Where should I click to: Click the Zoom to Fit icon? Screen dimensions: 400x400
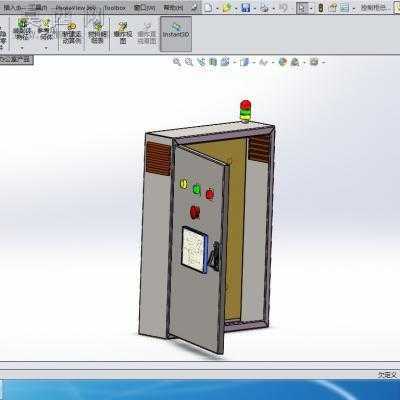(177, 62)
